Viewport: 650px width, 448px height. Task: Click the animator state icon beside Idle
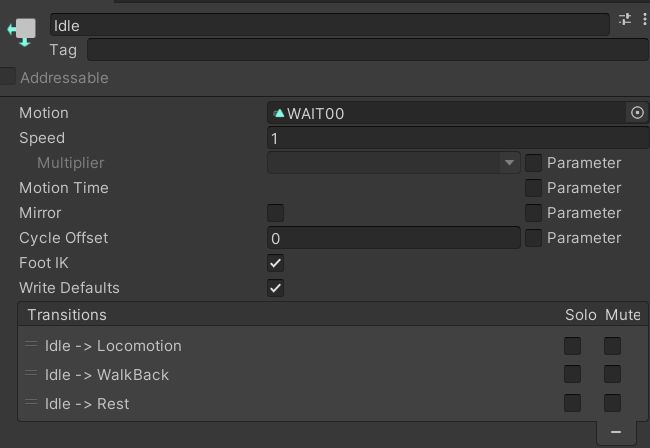click(x=22, y=31)
